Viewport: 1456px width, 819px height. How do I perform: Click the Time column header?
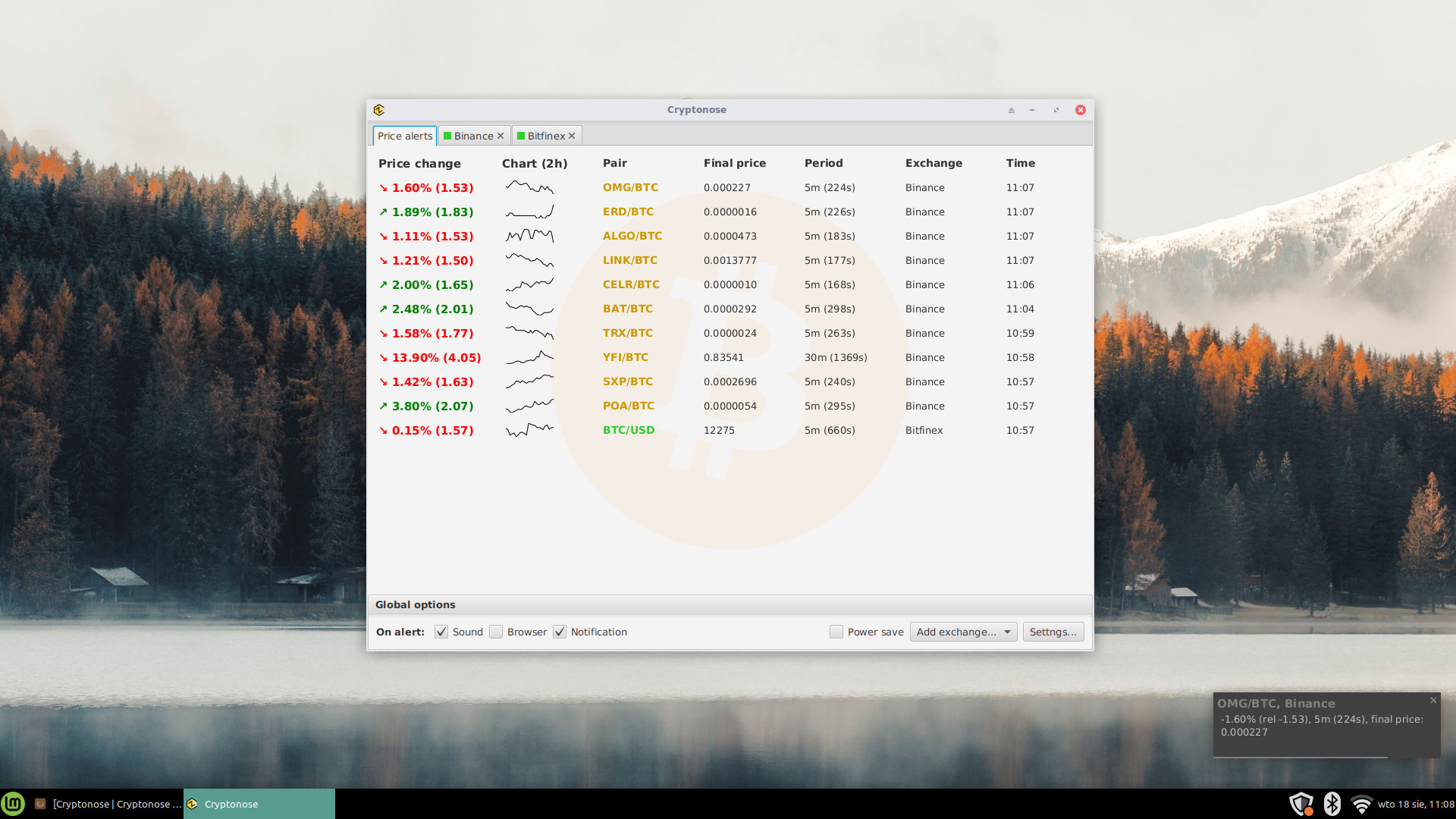(1021, 163)
